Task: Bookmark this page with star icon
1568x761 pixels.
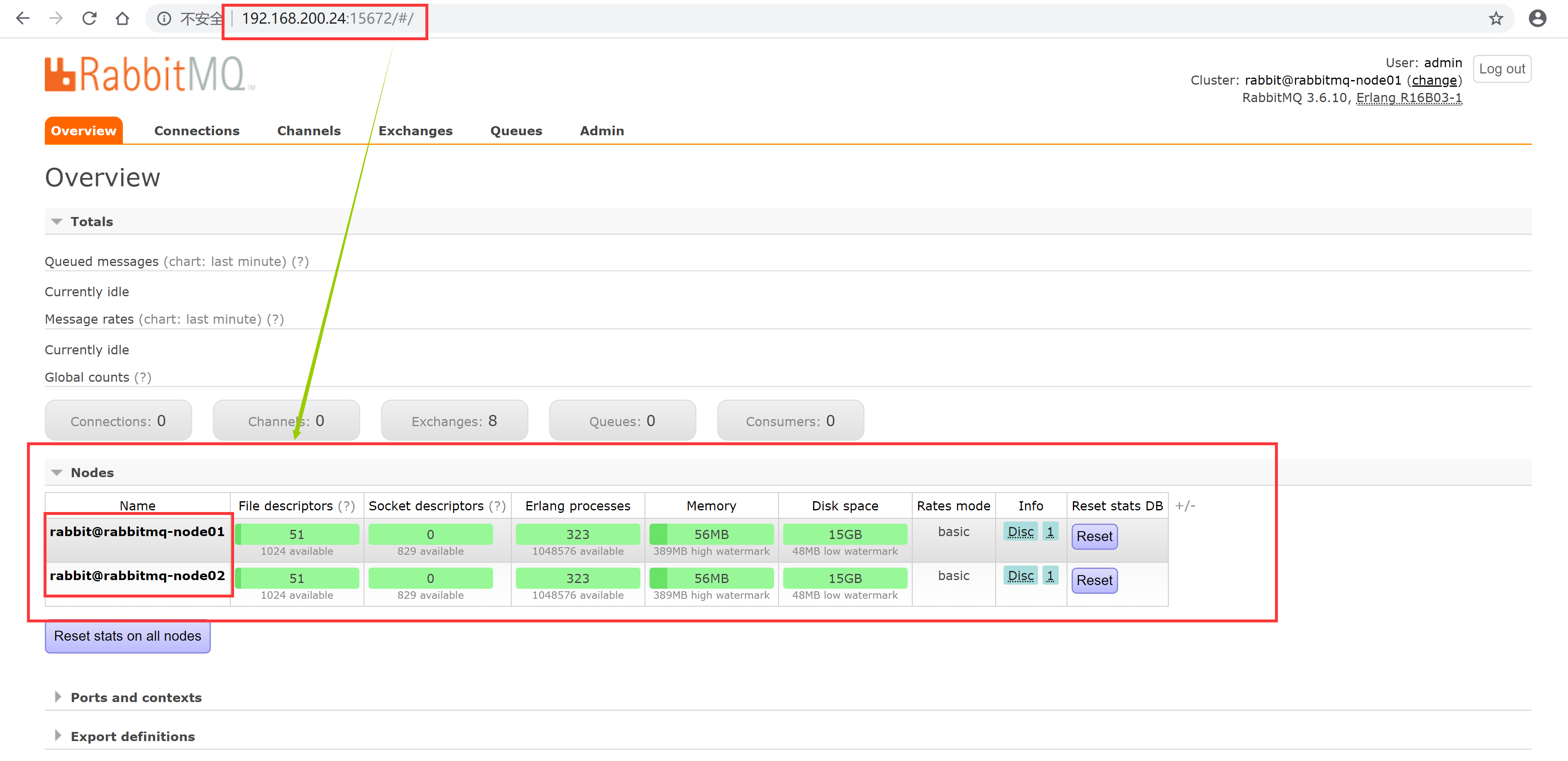Action: pyautogui.click(x=1495, y=18)
